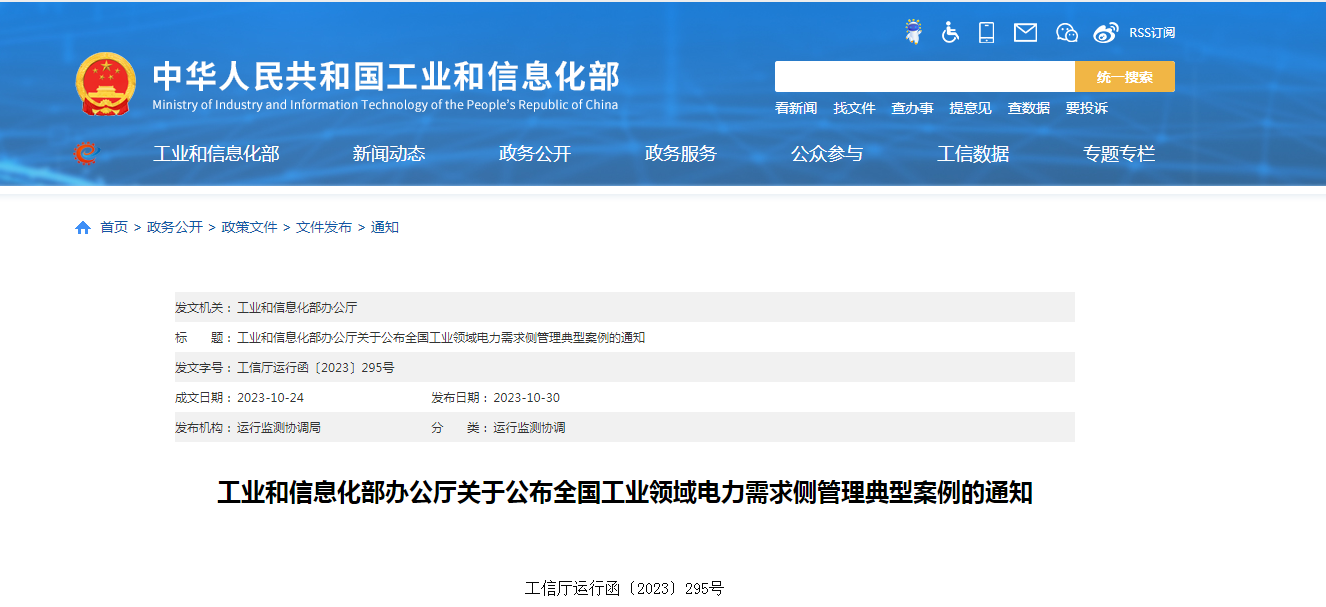Click the home icon in the breadcrumb
The height and width of the screenshot is (607, 1326).
[x=83, y=226]
